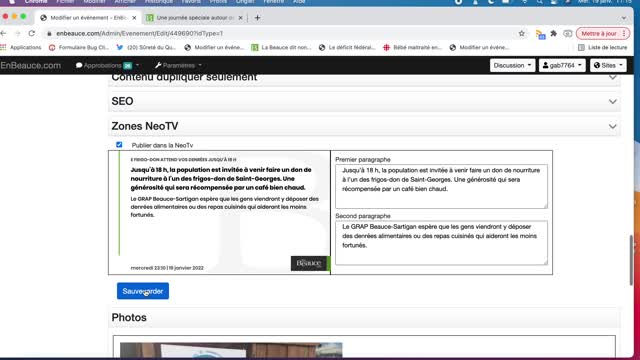This screenshot has height=360, width=640.
Task: Open the Chrome extensions puzzle icon
Action: tap(553, 33)
